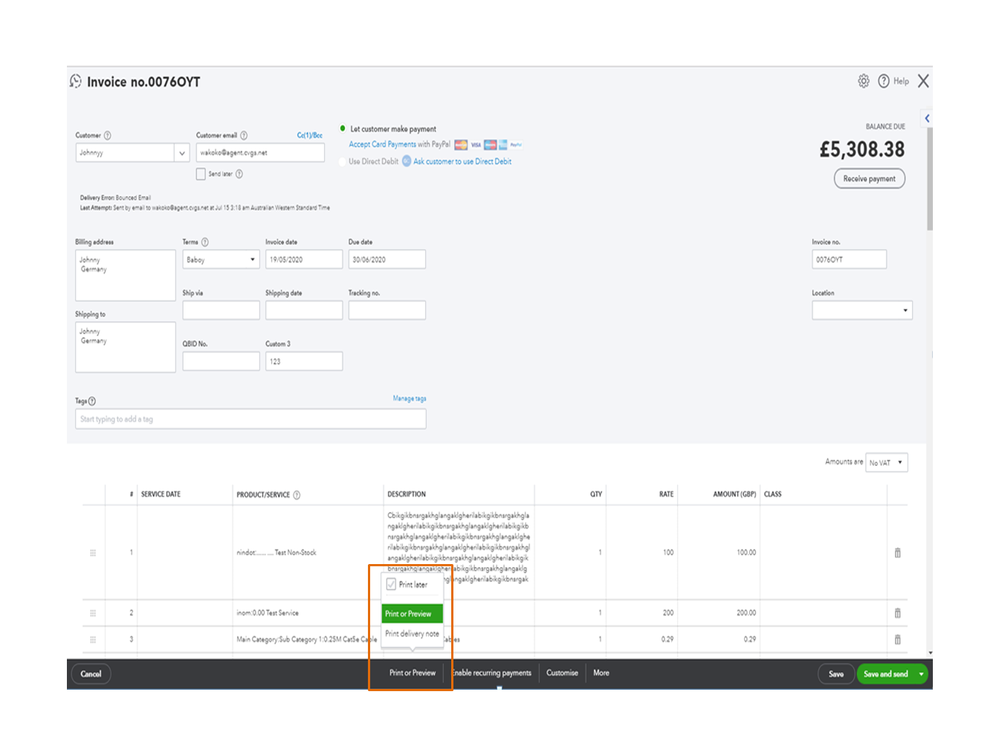Choose Print delivery note in popup menu
This screenshot has width=999, height=749.
click(x=412, y=634)
